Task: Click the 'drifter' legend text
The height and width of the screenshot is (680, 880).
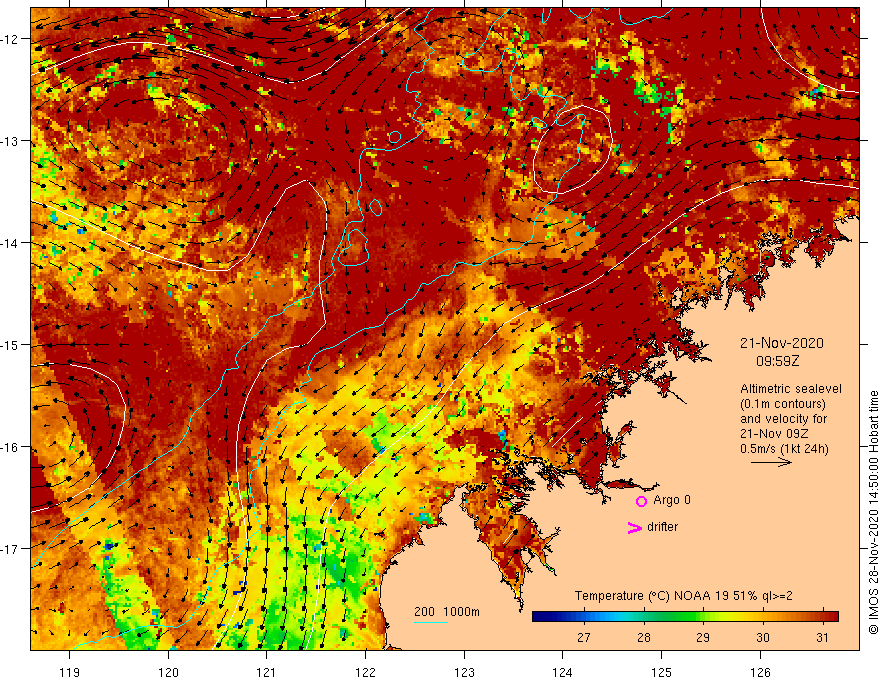Action: 662,527
